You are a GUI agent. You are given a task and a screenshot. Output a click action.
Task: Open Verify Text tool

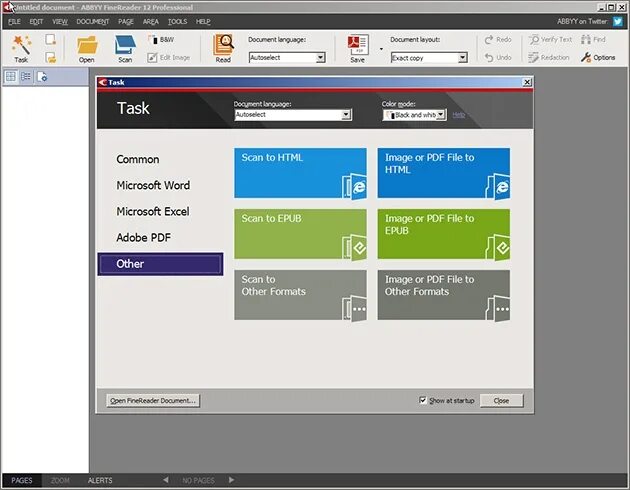[550, 39]
